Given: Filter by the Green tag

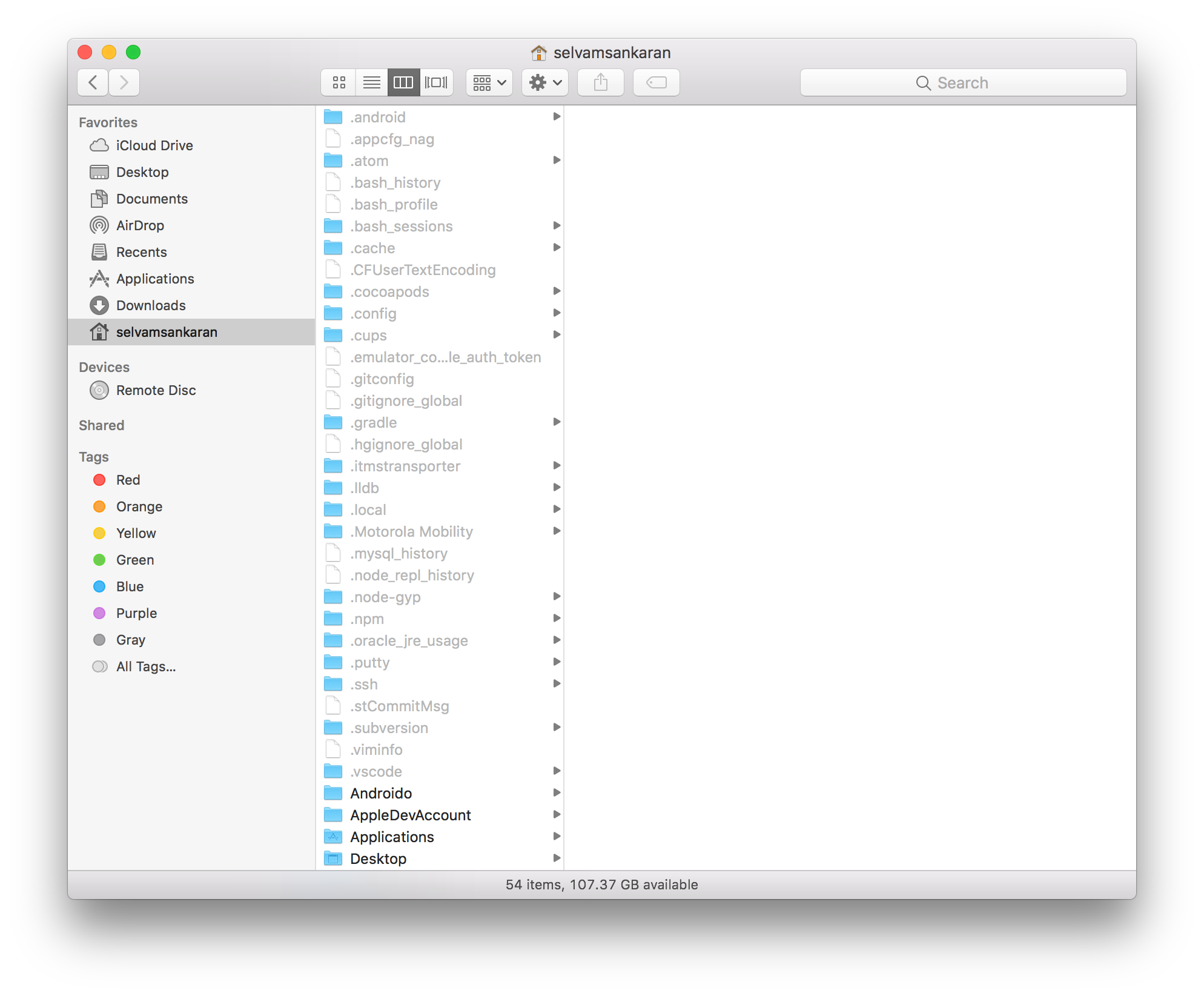Looking at the screenshot, I should click(x=191, y=560).
